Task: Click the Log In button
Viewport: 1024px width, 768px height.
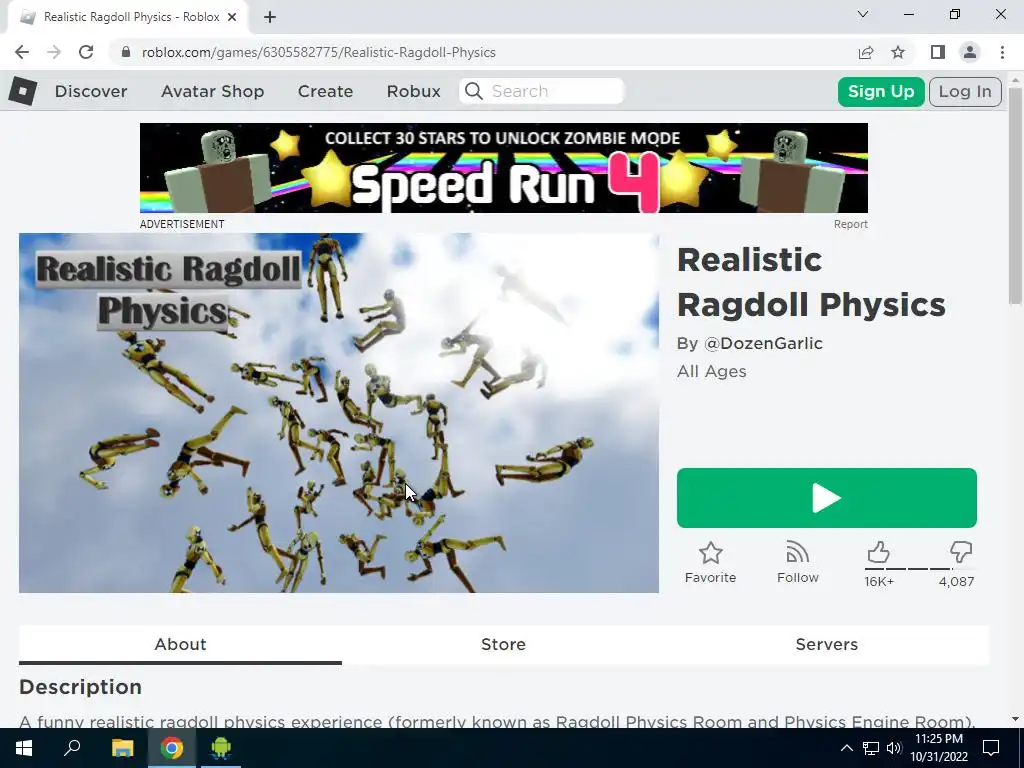Action: [965, 91]
